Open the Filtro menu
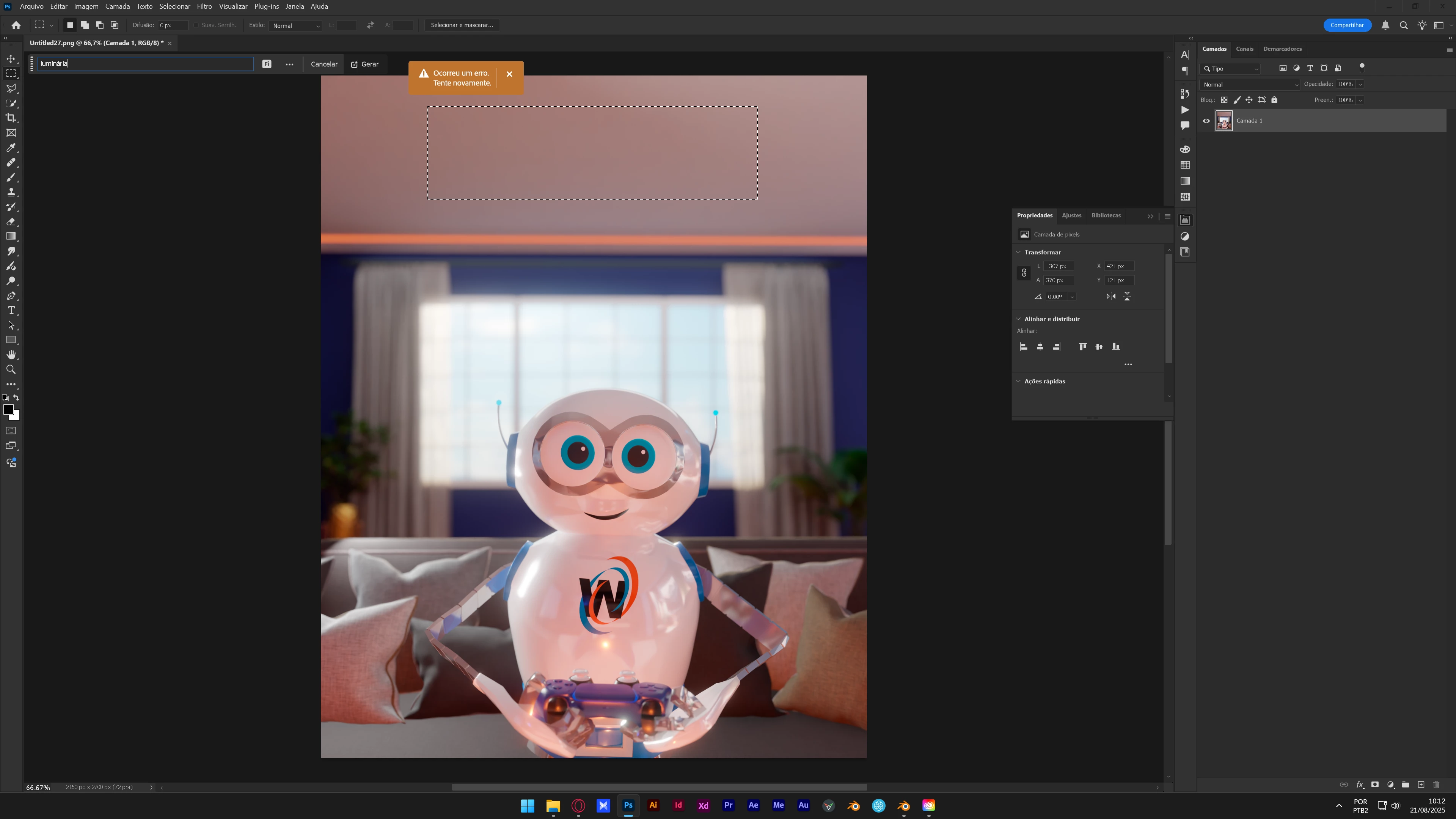The image size is (1456, 819). (x=204, y=6)
